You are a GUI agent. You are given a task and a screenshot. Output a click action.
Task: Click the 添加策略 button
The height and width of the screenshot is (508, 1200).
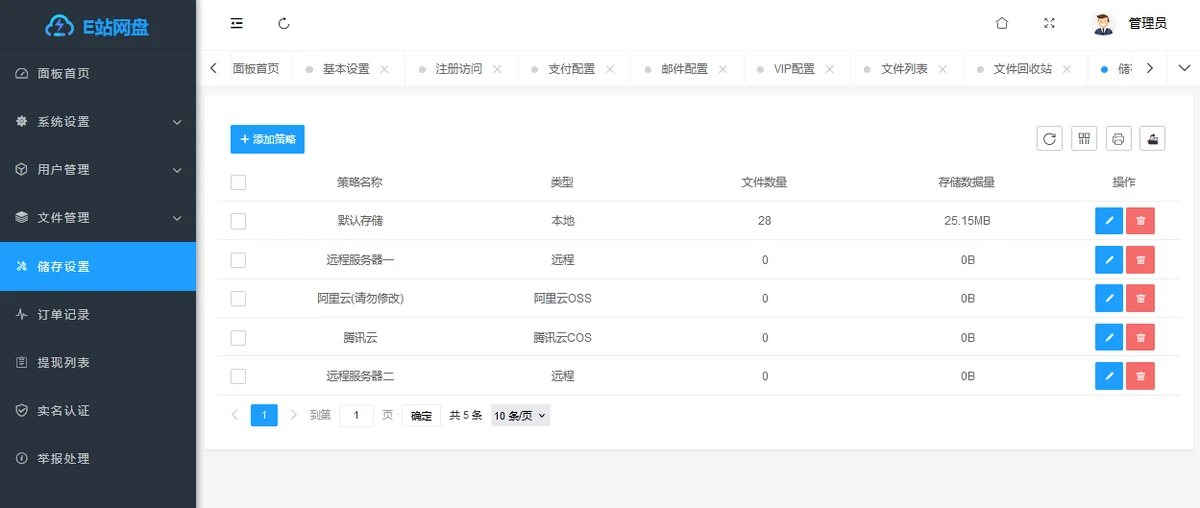tap(267, 139)
